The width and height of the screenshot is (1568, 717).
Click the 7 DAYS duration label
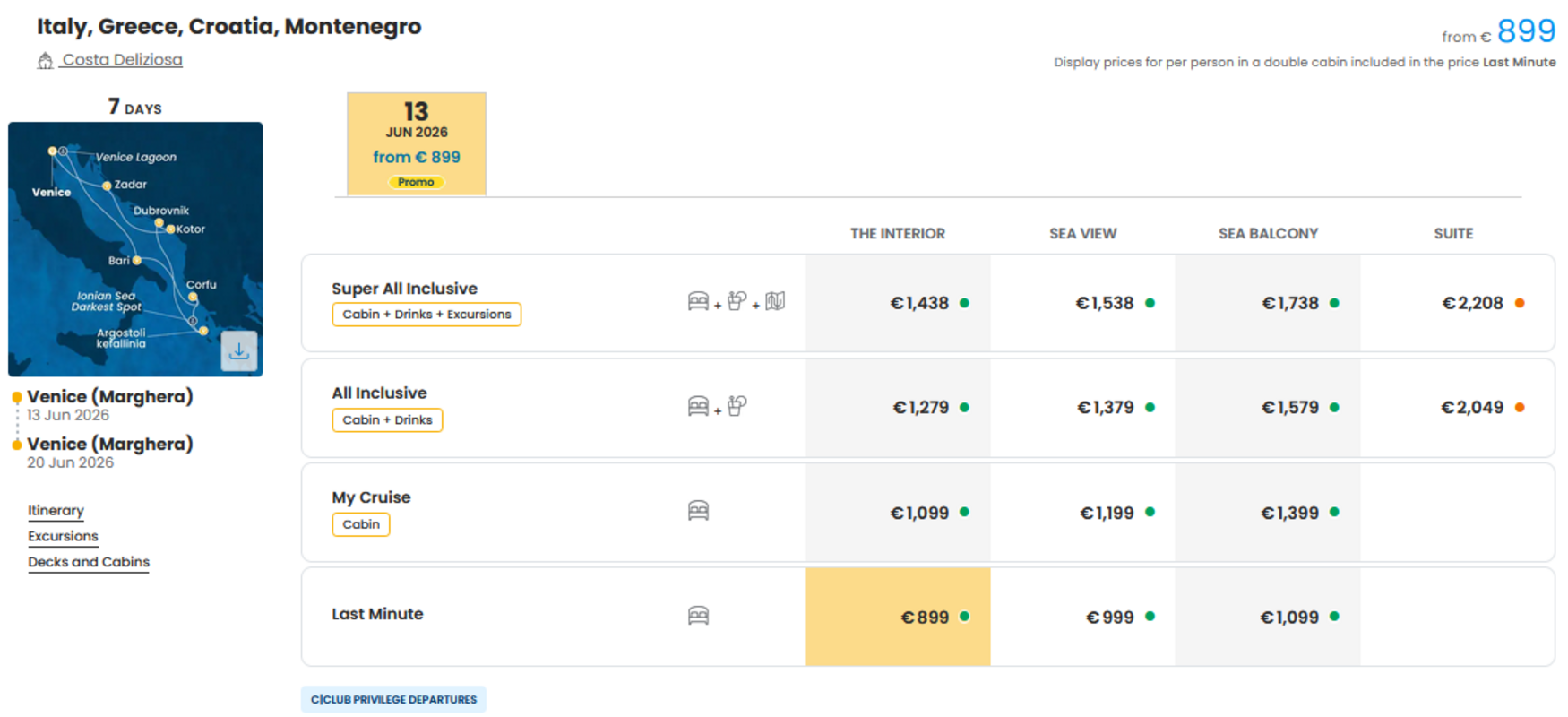[x=135, y=107]
